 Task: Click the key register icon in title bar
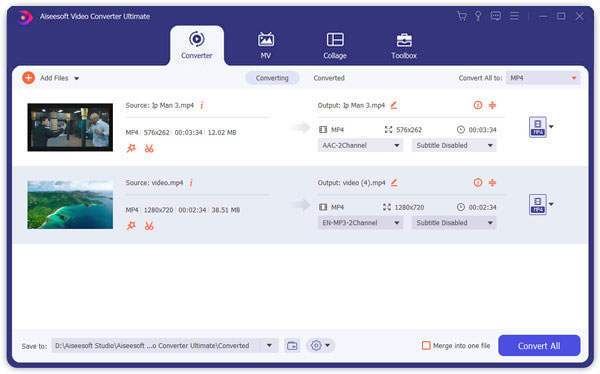478,16
